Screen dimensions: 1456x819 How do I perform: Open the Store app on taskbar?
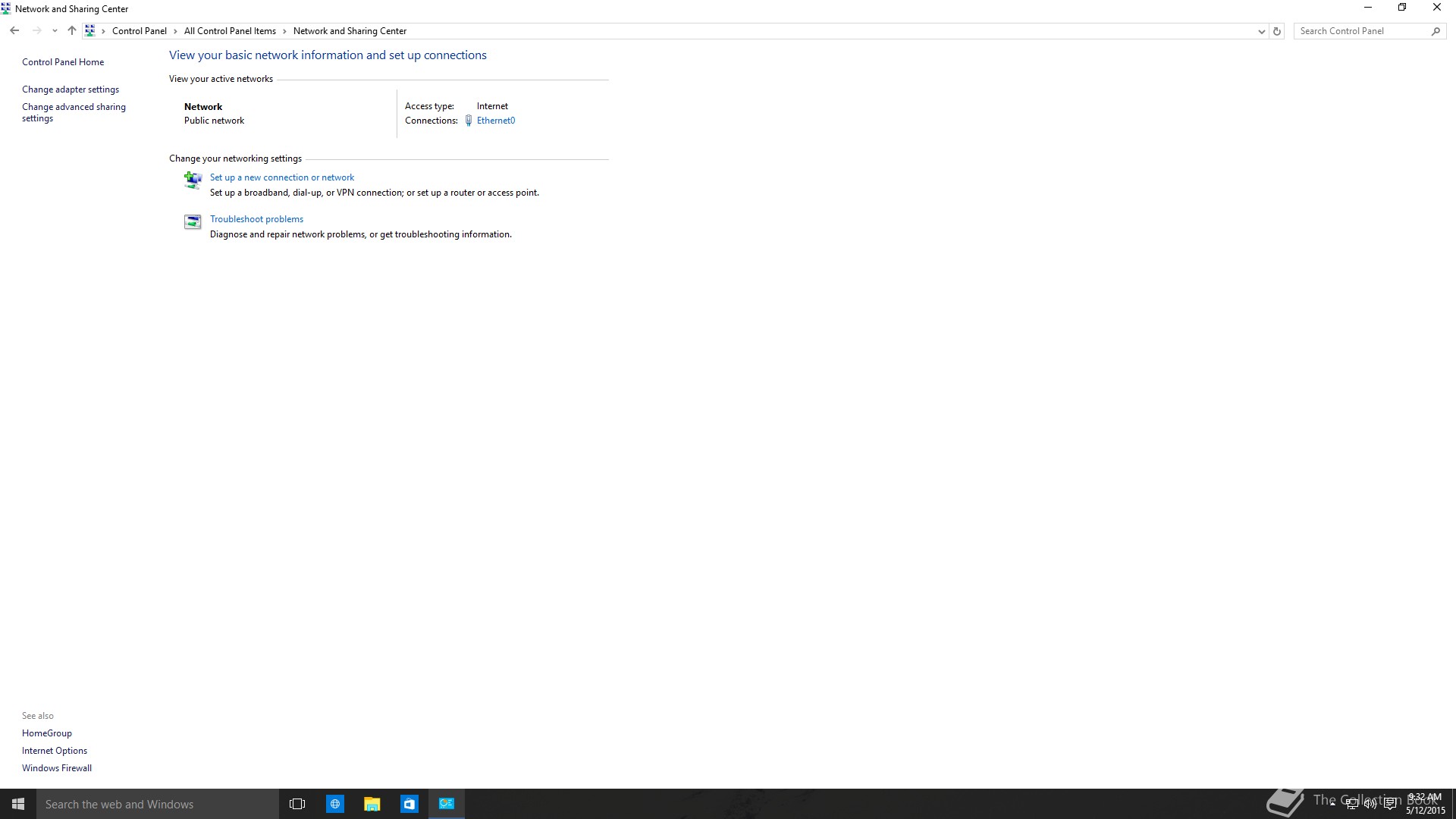(x=409, y=804)
